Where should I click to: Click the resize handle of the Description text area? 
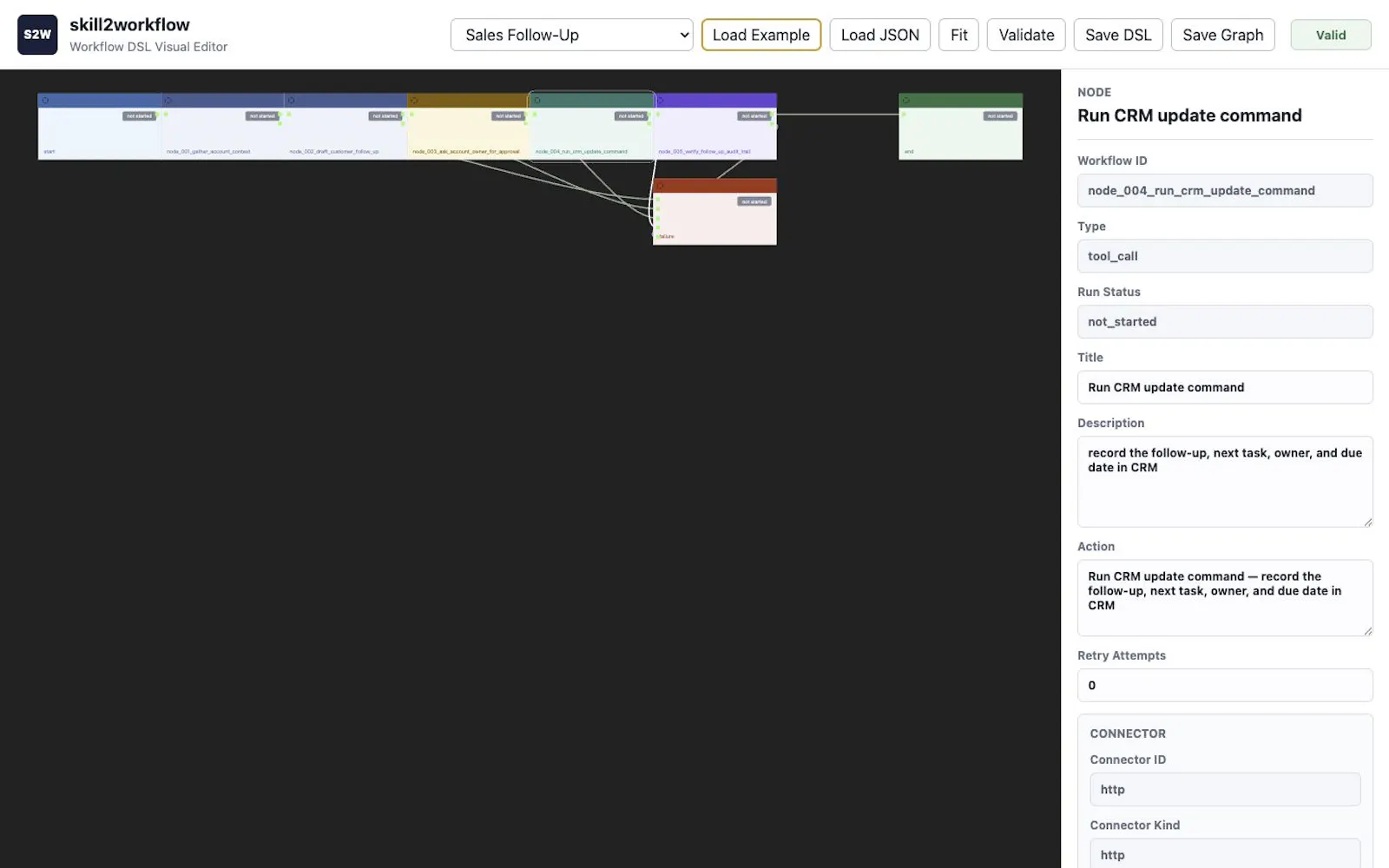[x=1367, y=522]
